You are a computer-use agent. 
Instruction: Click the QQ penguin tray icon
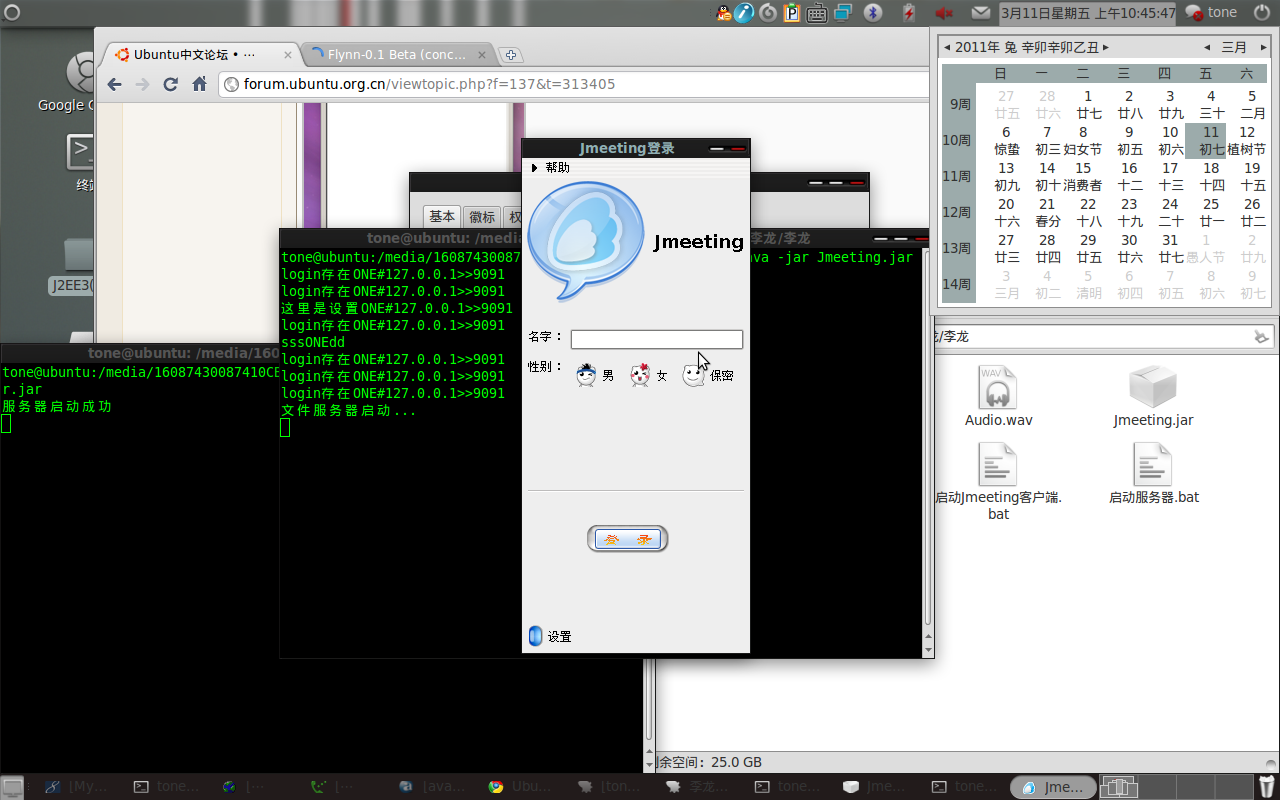[x=724, y=13]
